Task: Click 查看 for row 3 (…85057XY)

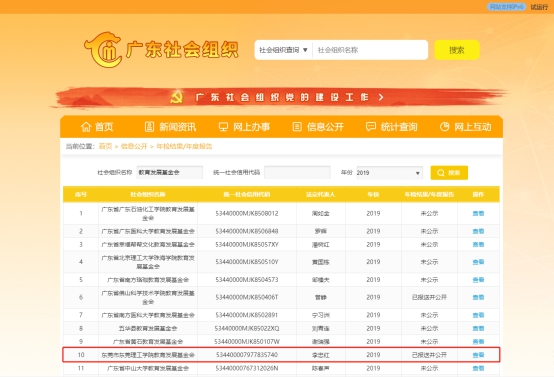Action: pyautogui.click(x=478, y=245)
